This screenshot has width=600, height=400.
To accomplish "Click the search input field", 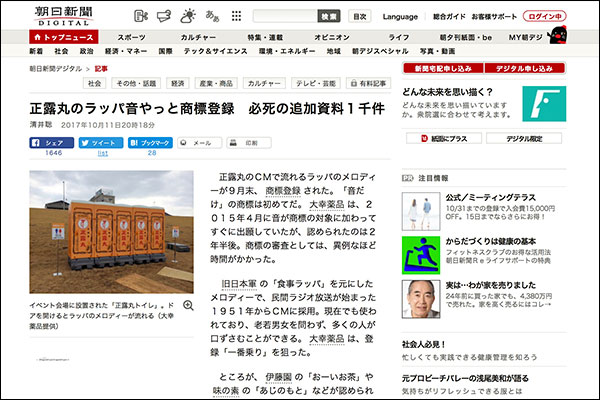I will point(284,17).
